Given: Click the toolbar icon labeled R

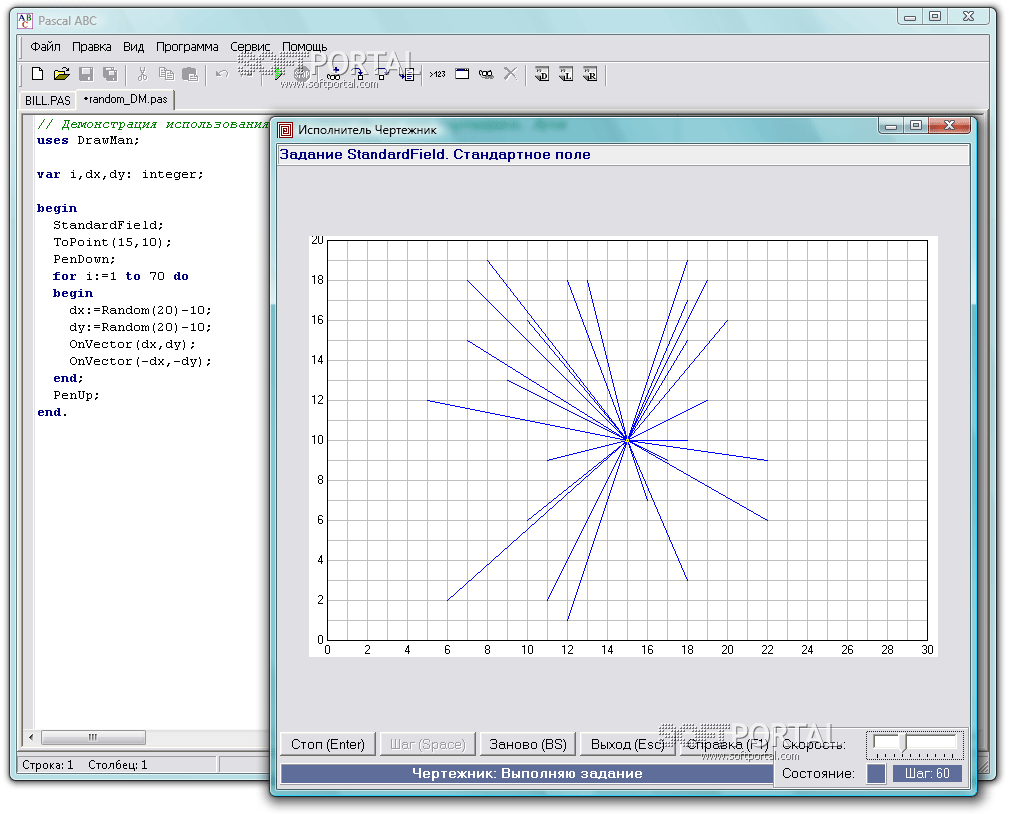Looking at the screenshot, I should pos(589,74).
